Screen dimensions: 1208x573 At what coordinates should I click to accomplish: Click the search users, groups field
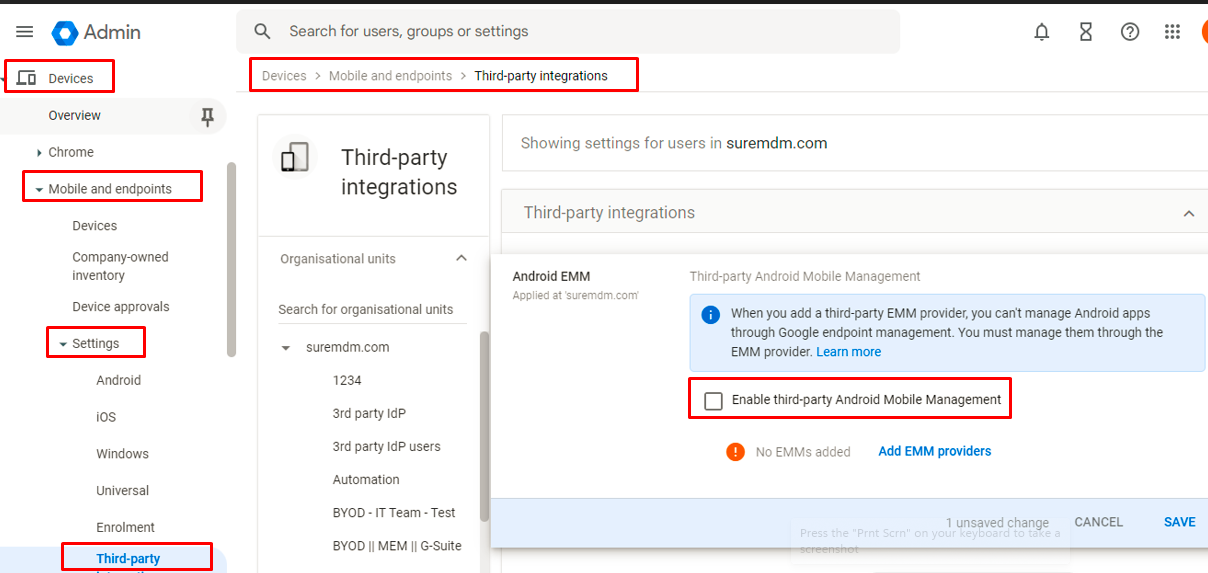click(568, 32)
